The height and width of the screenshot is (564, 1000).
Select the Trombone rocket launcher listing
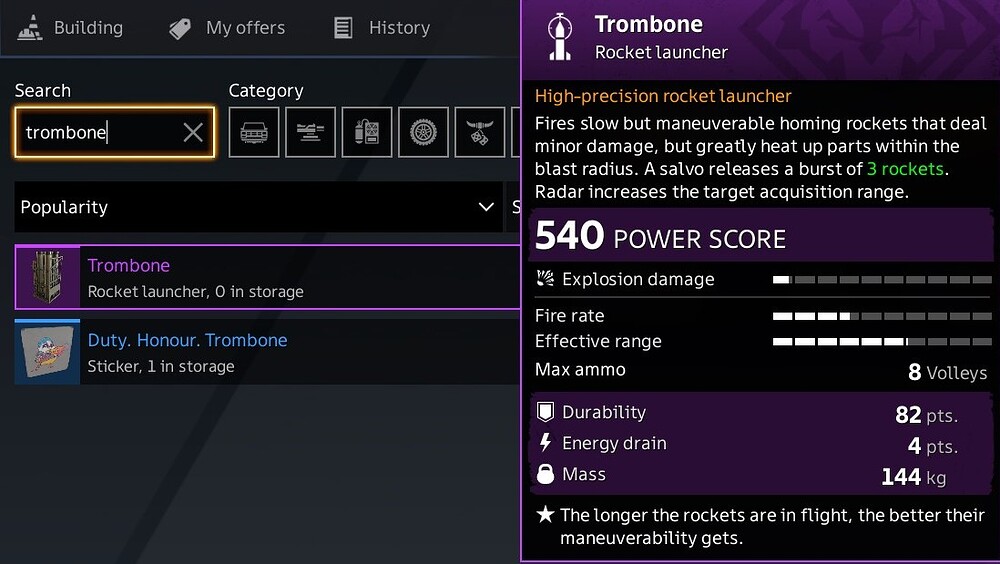(268, 278)
